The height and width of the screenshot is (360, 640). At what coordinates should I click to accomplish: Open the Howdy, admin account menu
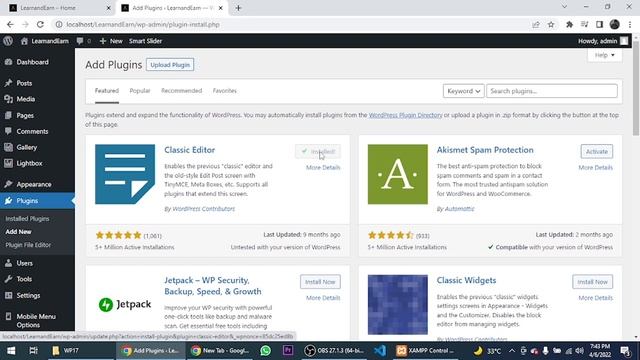point(603,41)
